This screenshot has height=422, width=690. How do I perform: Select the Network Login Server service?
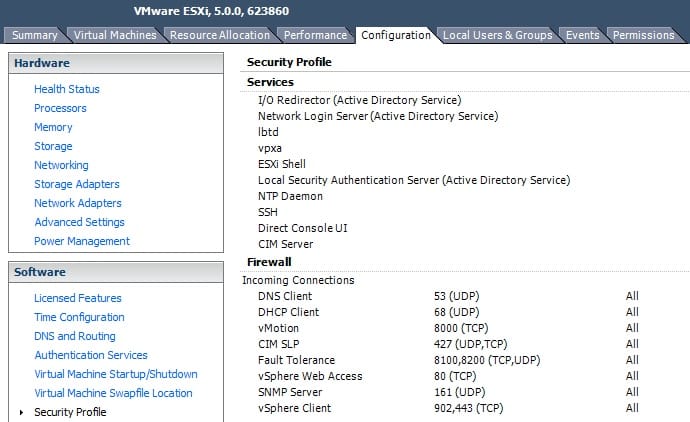pos(378,116)
